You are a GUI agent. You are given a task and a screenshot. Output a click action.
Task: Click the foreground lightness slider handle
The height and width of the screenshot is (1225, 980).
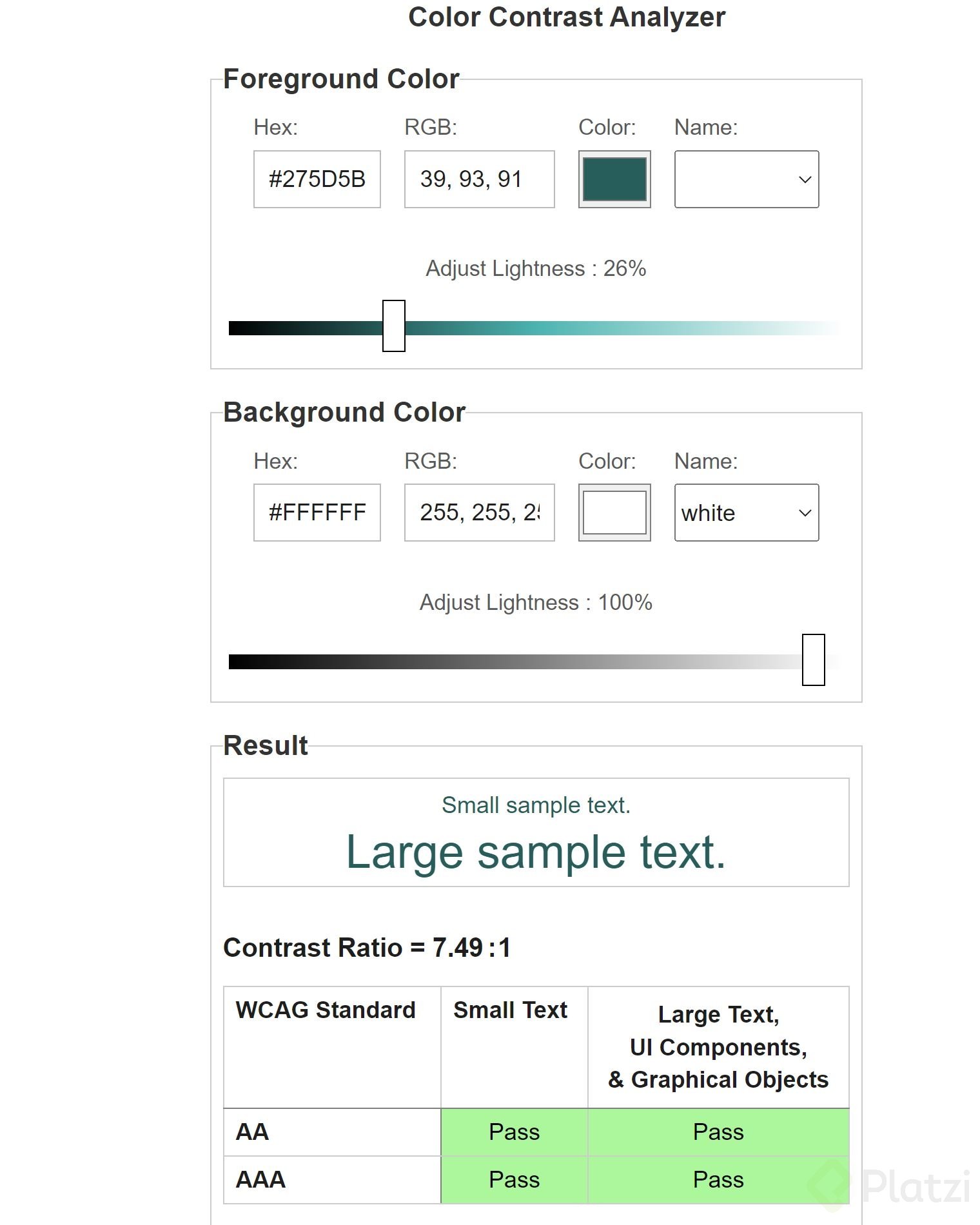(x=394, y=326)
